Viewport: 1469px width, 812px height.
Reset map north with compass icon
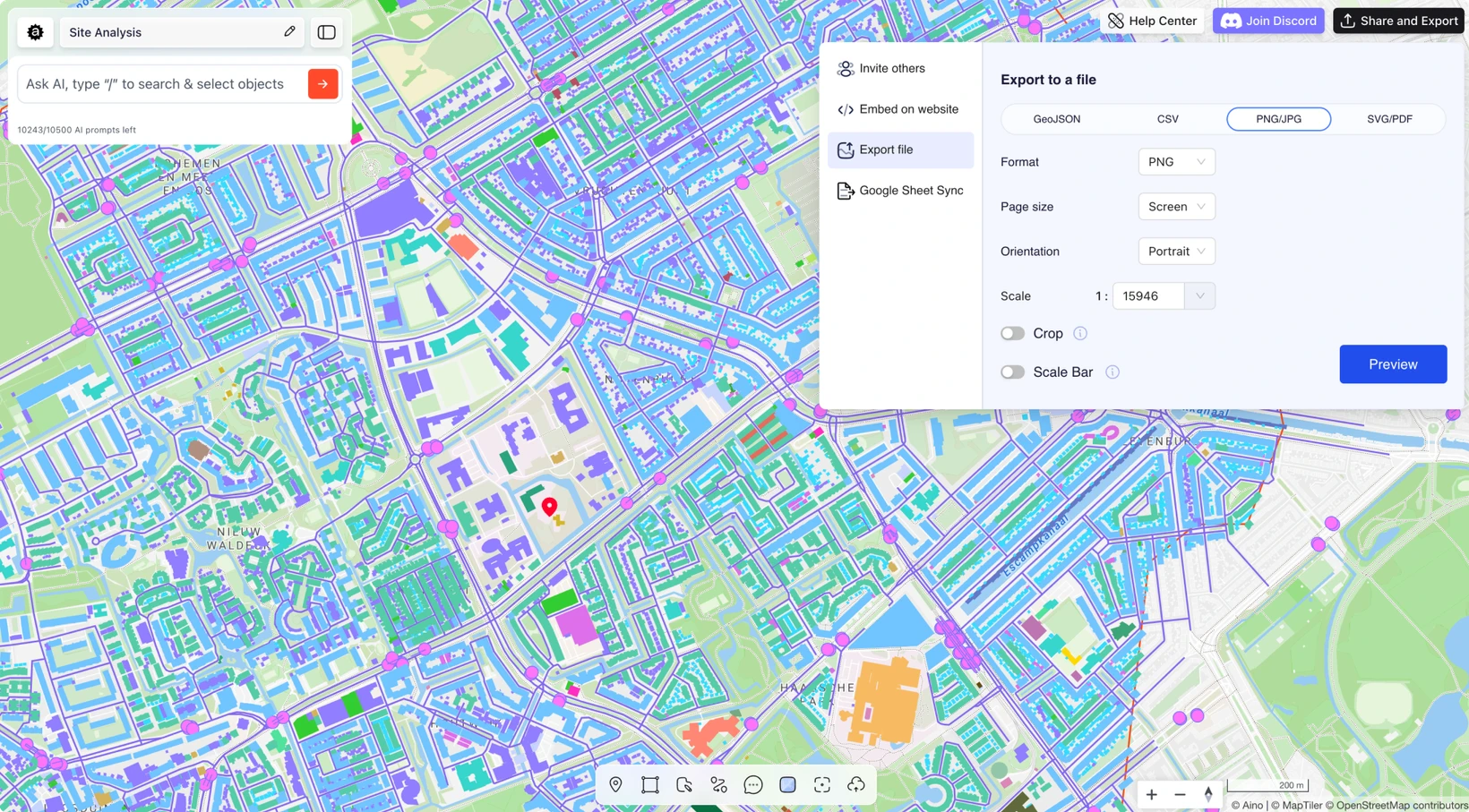(1208, 794)
